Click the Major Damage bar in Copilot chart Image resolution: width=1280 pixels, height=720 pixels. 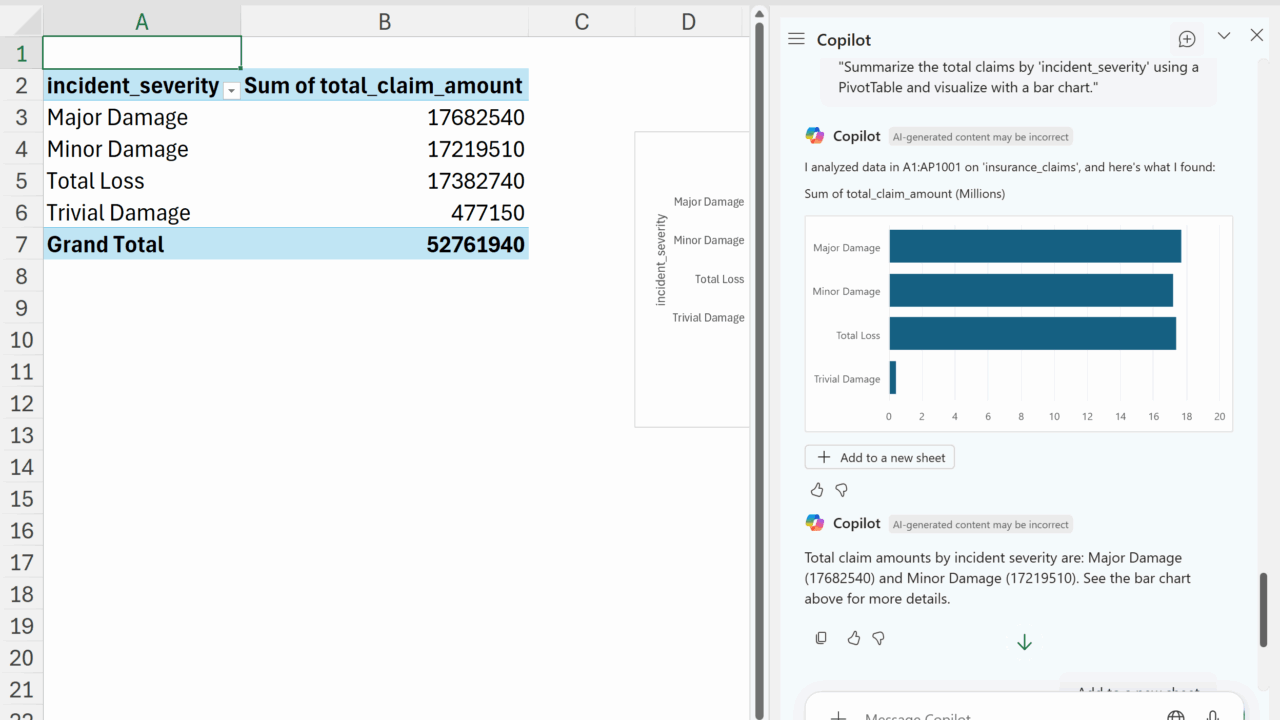pos(1034,247)
